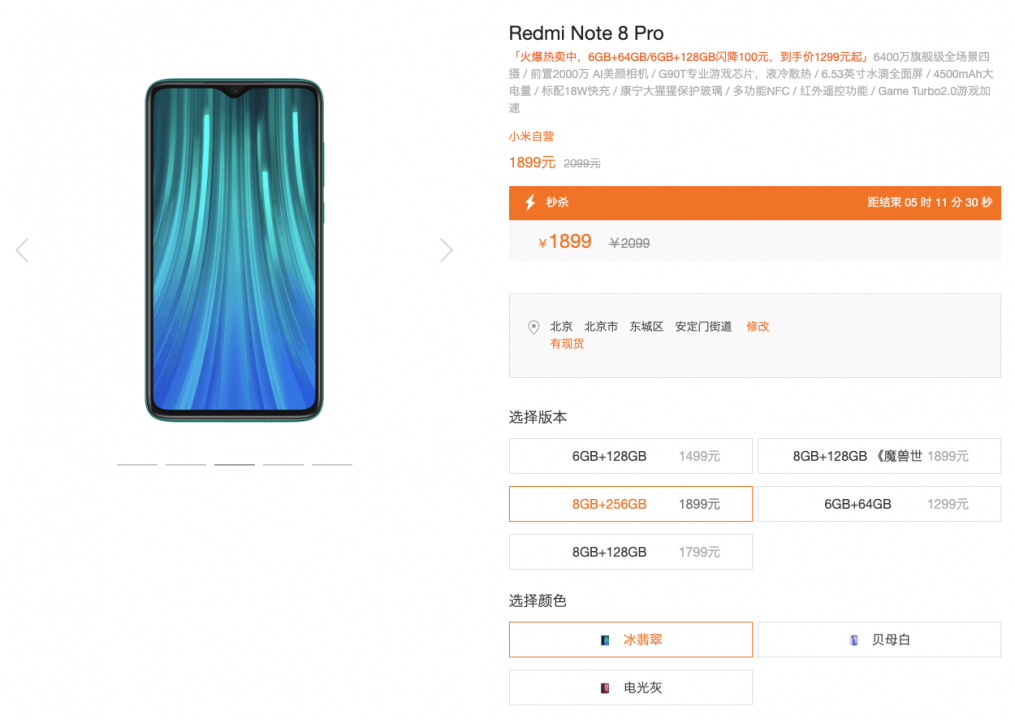
Task: Pick the 电光灰 color option
Action: click(630, 688)
